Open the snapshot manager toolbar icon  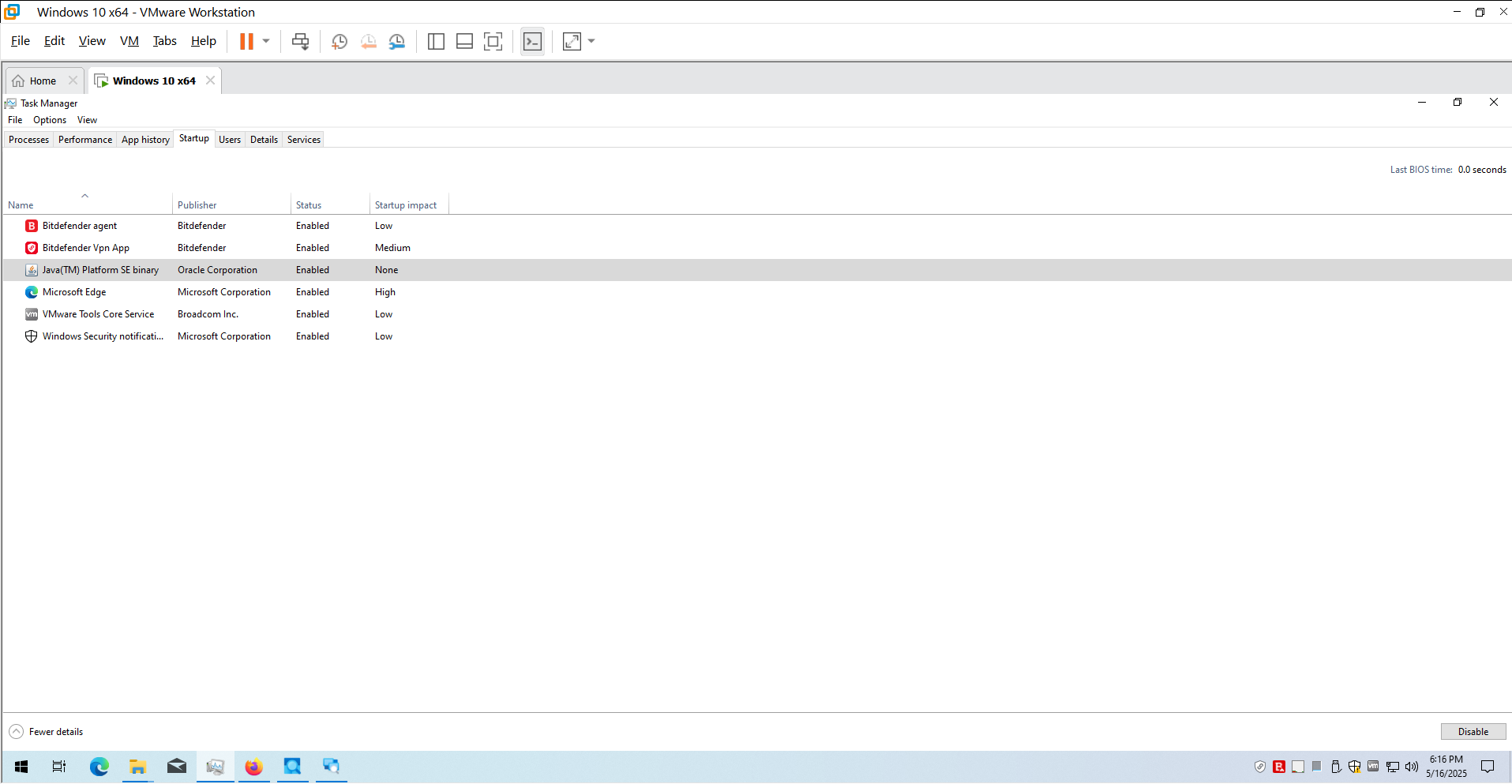click(x=397, y=41)
